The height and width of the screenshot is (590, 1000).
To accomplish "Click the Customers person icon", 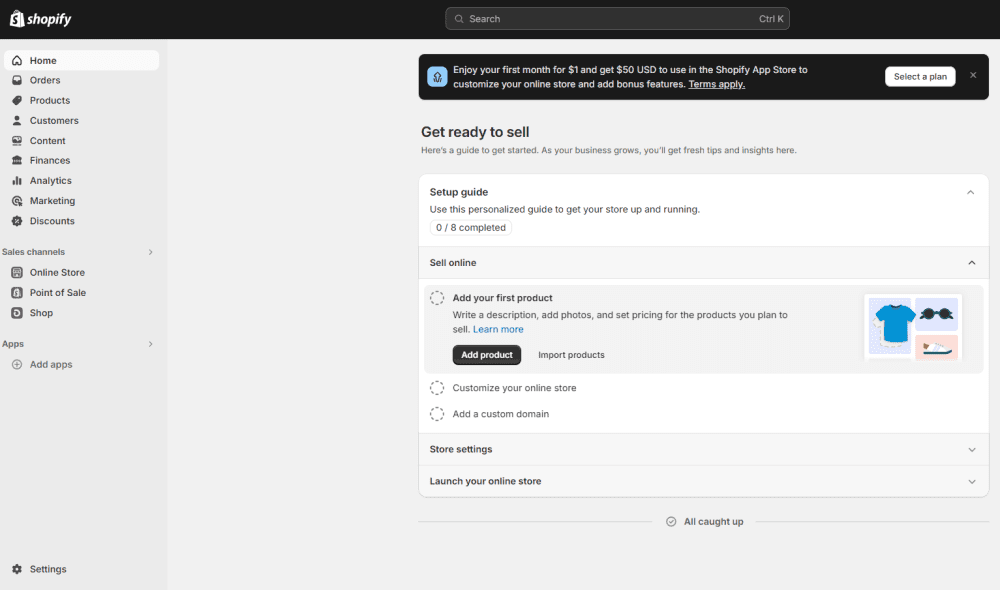I will tap(17, 120).
